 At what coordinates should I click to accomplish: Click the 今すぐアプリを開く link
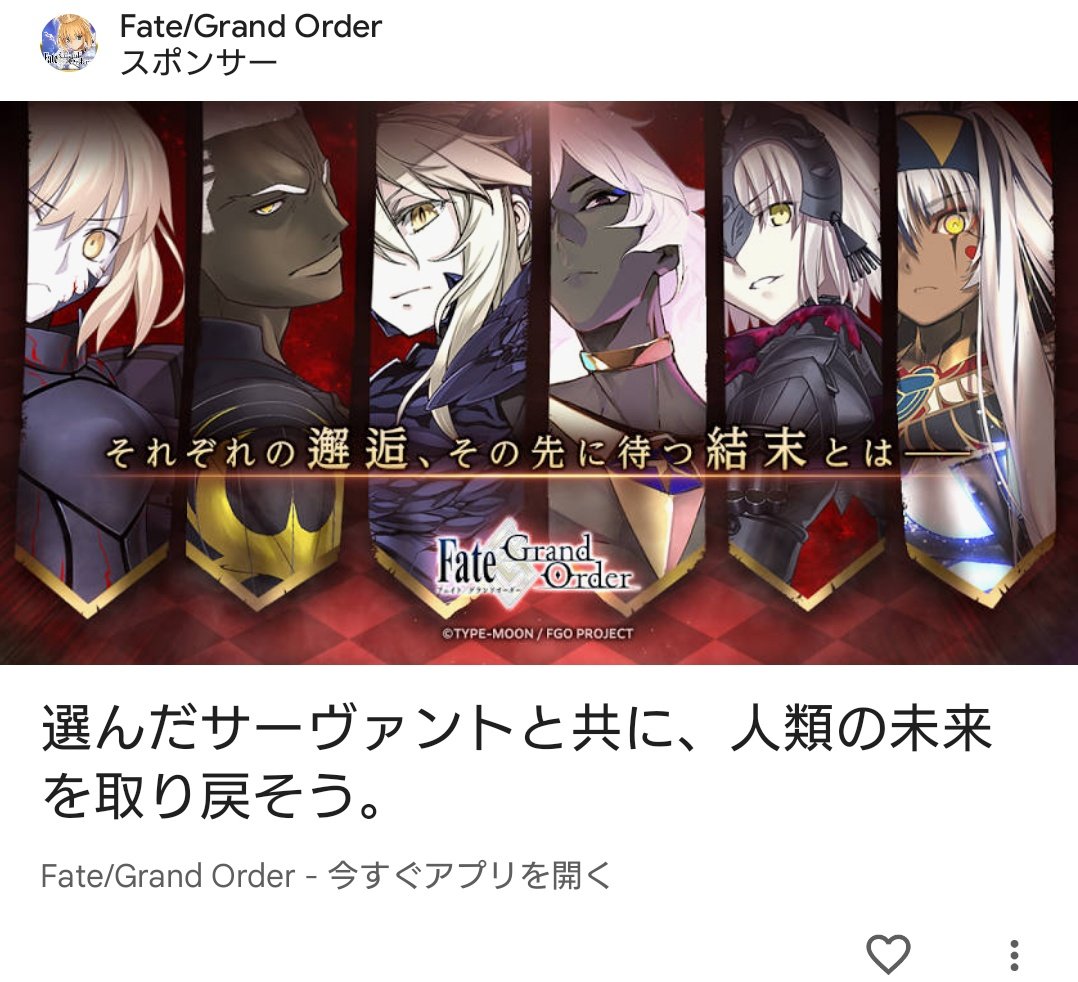(x=470, y=875)
